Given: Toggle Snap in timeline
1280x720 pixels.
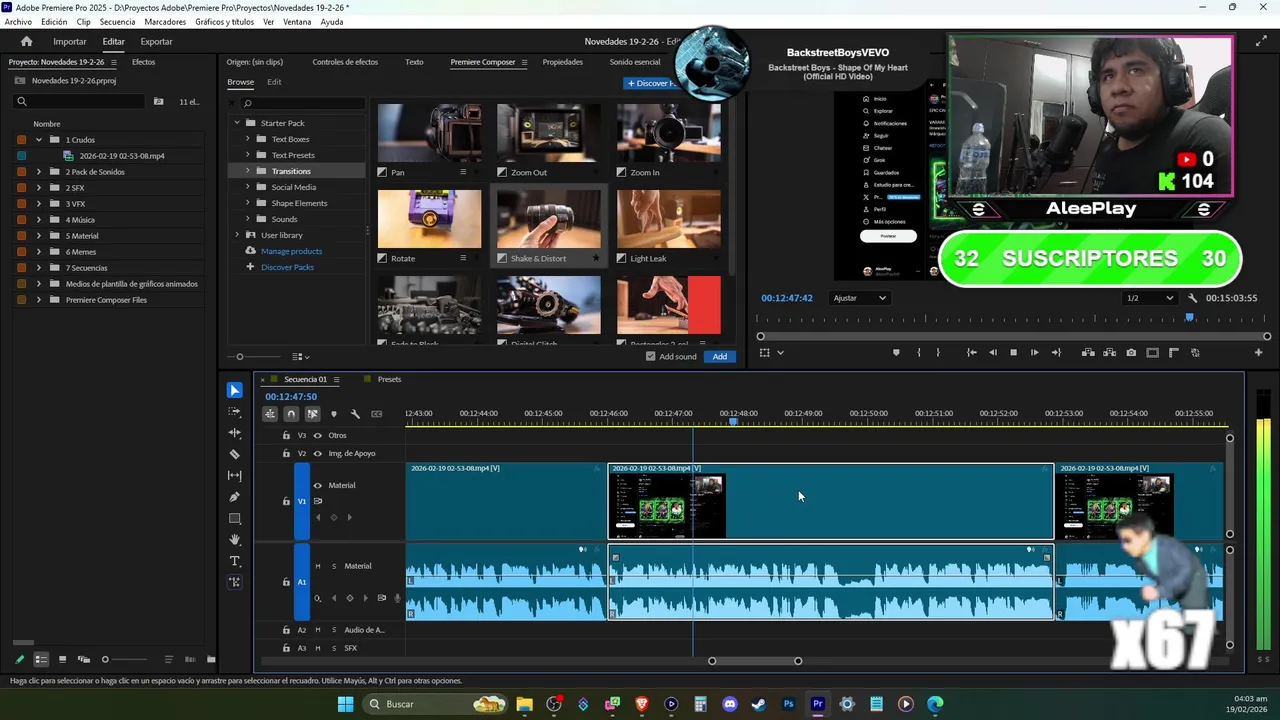Looking at the screenshot, I should click(291, 414).
